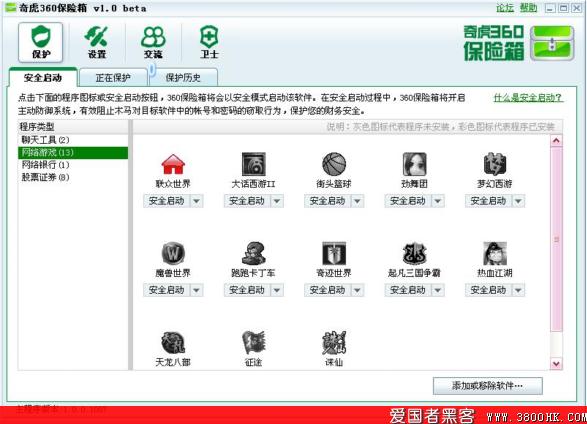Viewport: 587px width, 424px height.
Task: Open the 交流 community icon
Action: [x=153, y=42]
